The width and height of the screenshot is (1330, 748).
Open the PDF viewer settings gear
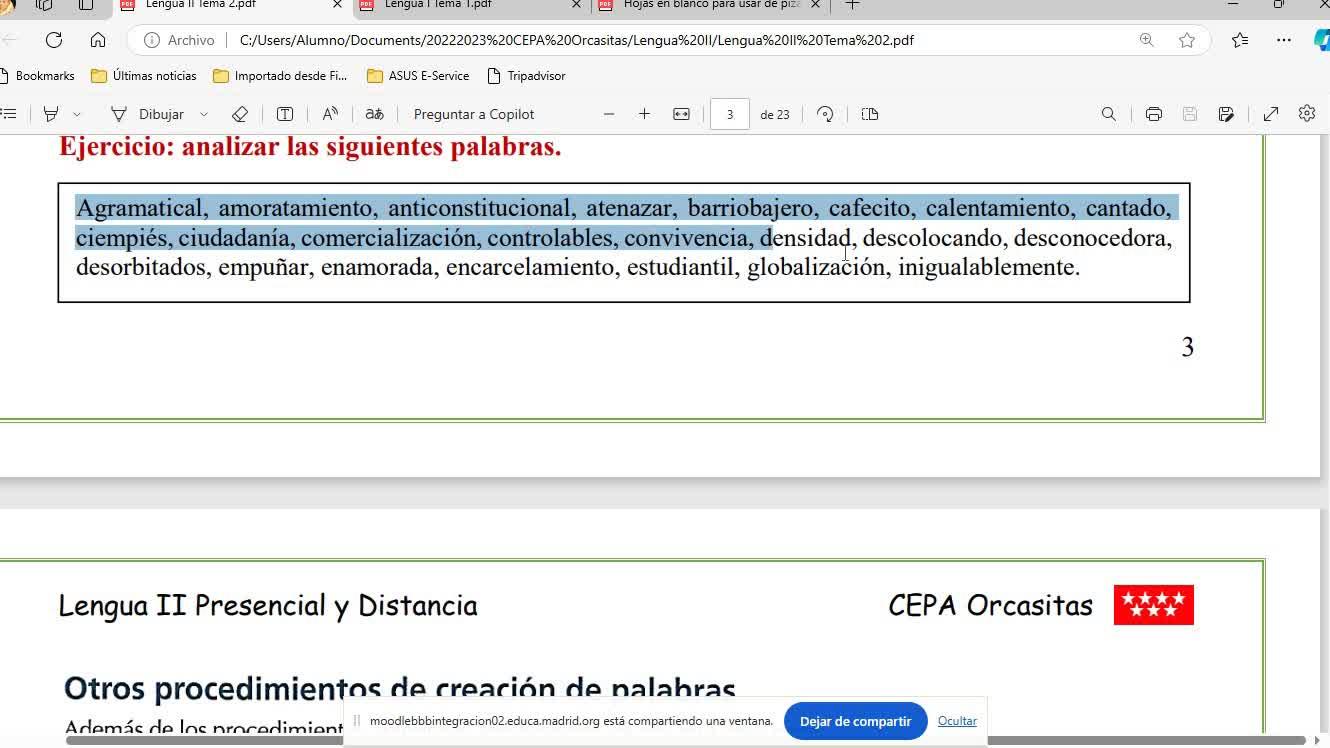1307,114
